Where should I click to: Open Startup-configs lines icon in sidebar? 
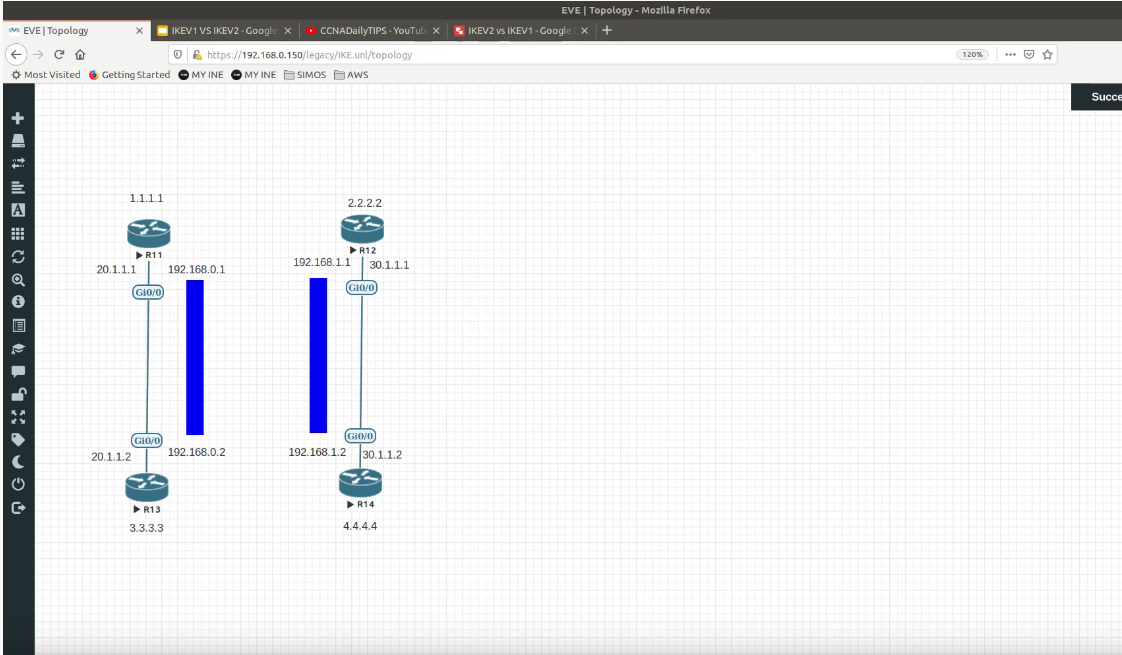click(x=18, y=188)
